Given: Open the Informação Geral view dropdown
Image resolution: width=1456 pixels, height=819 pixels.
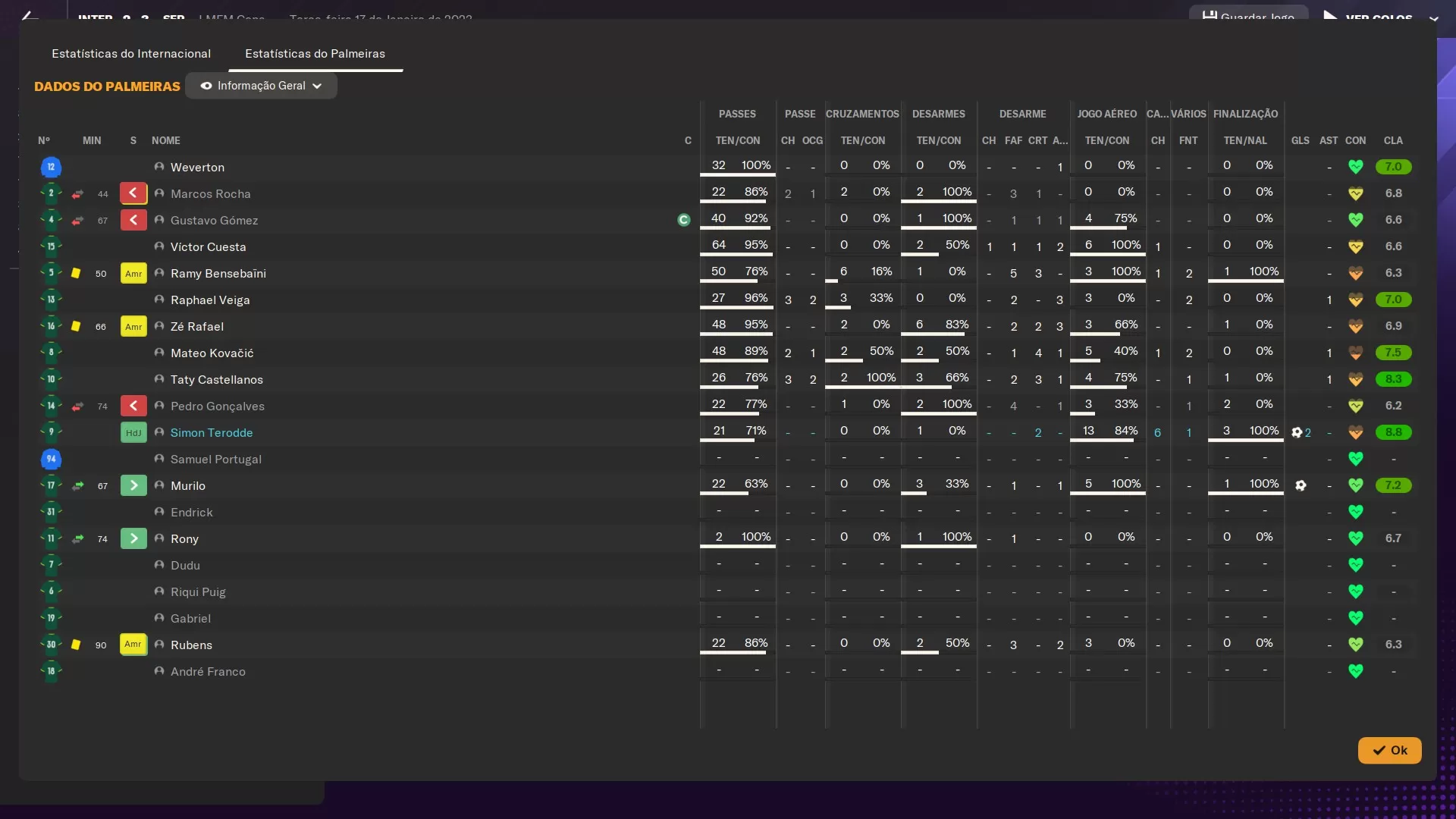Looking at the screenshot, I should pos(261,86).
